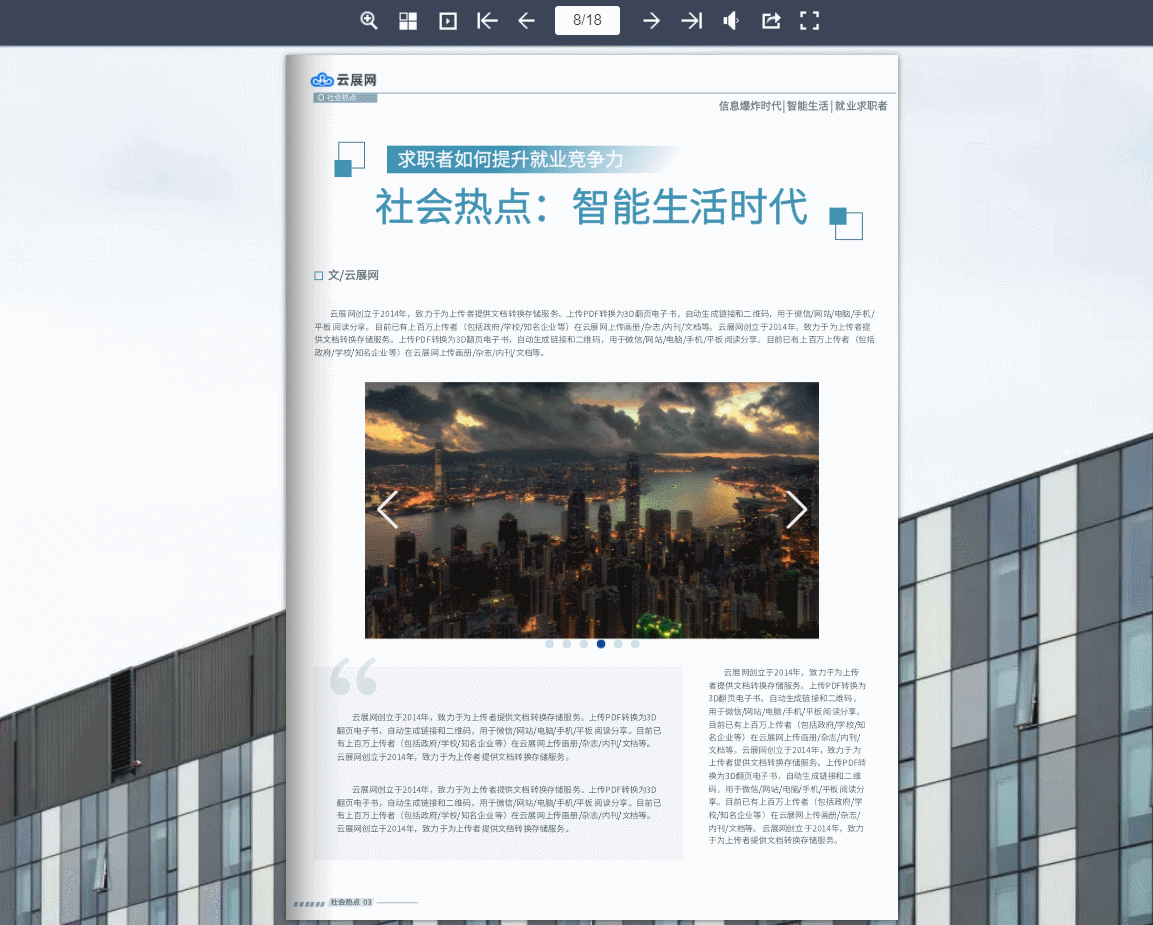
Task: Click the headline 社会热点：智能生活时代
Action: tap(591, 207)
